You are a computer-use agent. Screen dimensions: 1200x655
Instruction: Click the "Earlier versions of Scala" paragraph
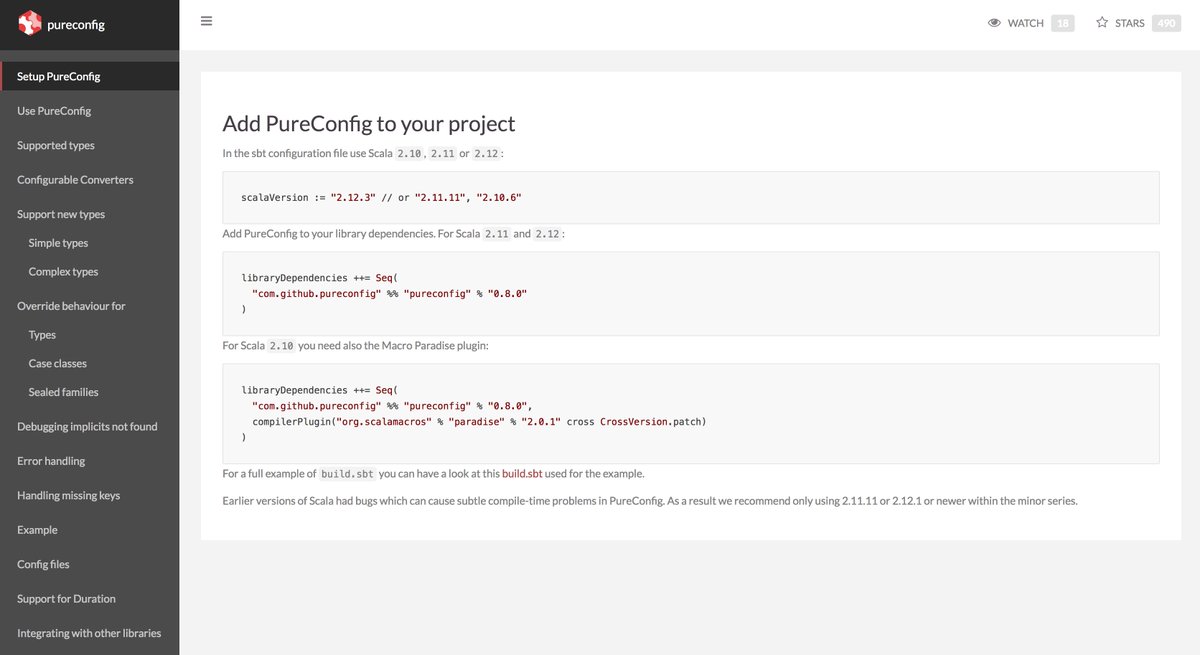click(x=650, y=501)
